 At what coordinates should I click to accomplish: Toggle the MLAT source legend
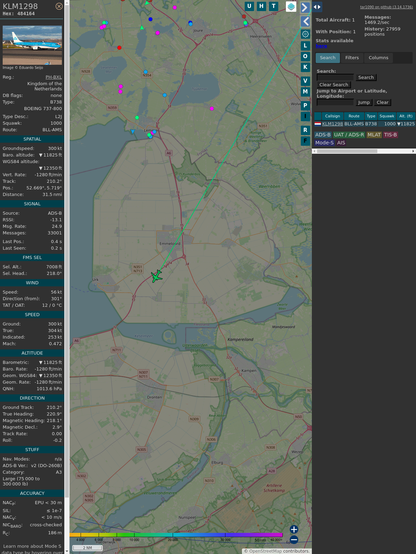(374, 135)
